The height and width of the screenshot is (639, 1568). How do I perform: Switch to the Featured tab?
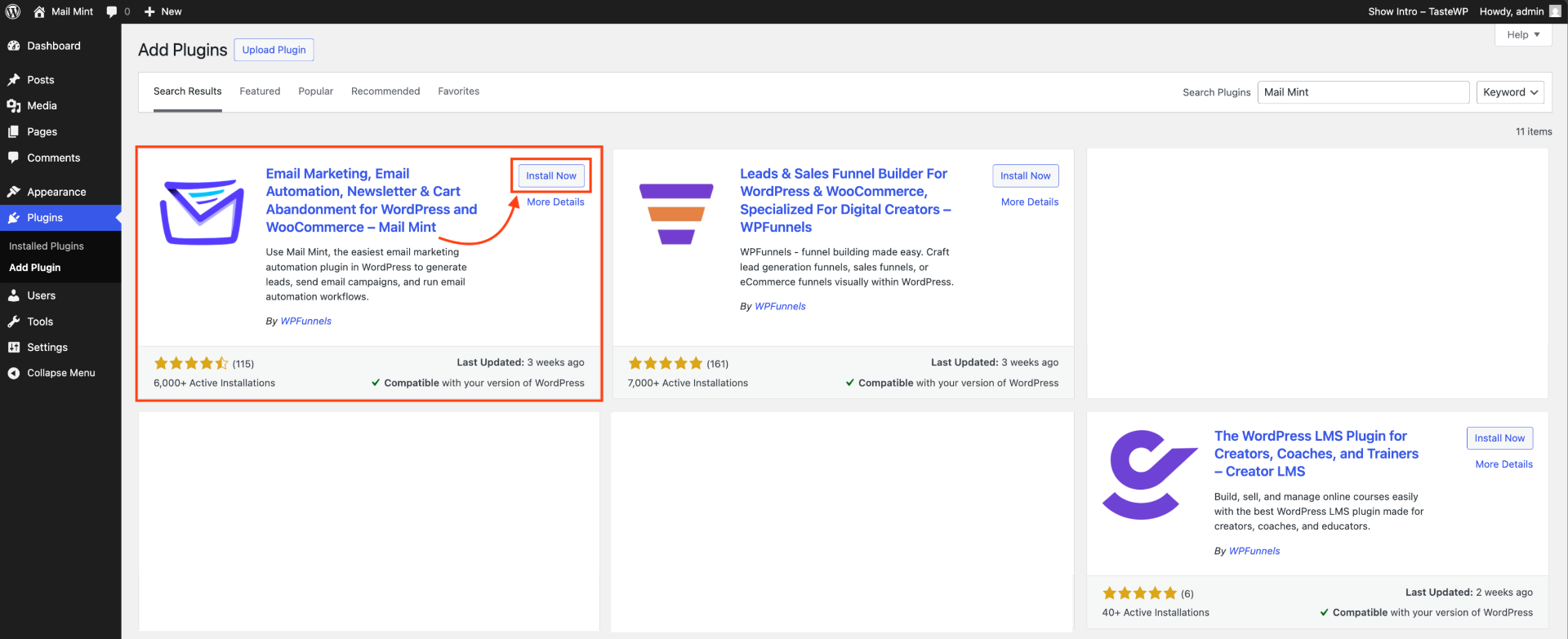pyautogui.click(x=260, y=91)
